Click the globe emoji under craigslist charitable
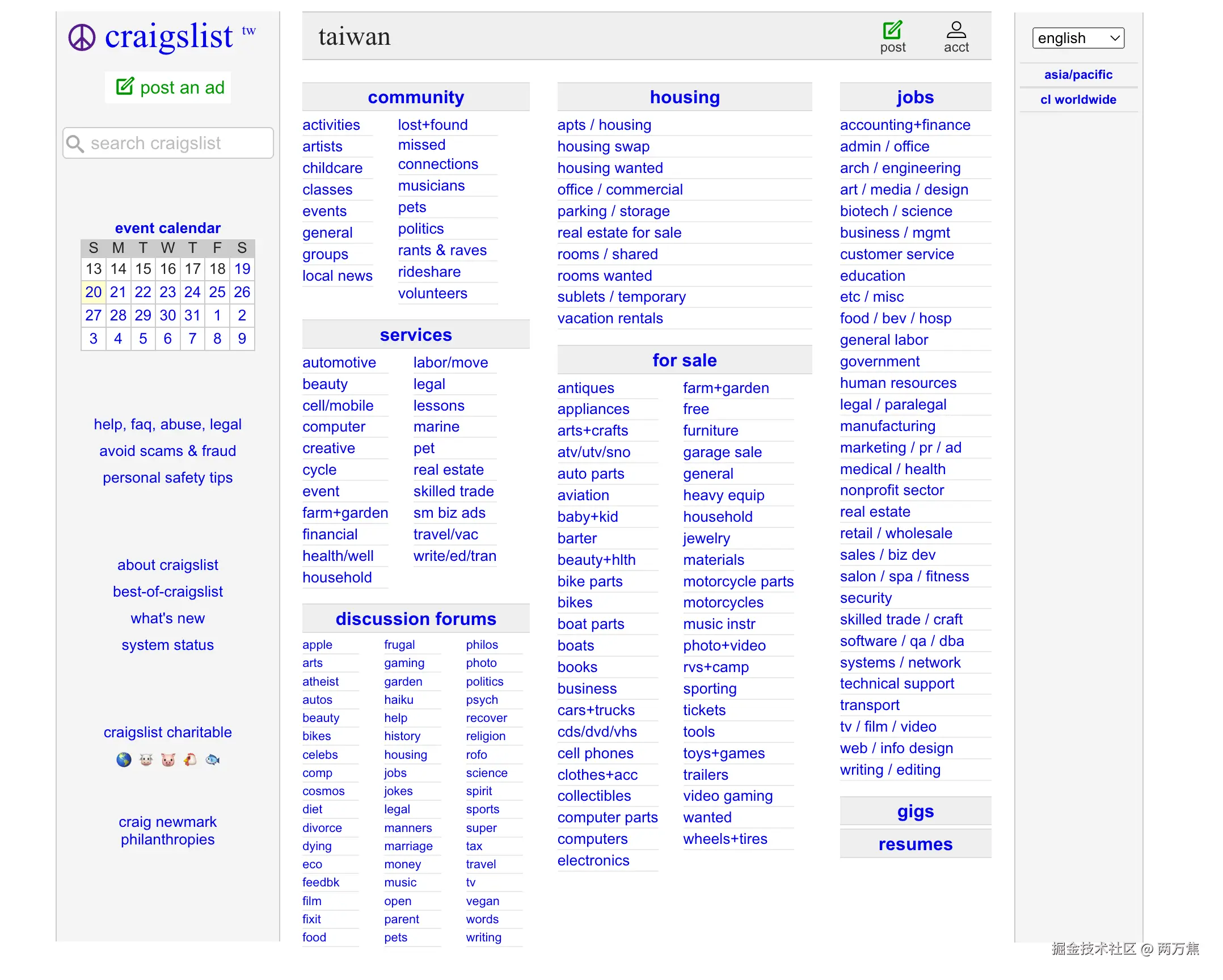 pyautogui.click(x=124, y=759)
